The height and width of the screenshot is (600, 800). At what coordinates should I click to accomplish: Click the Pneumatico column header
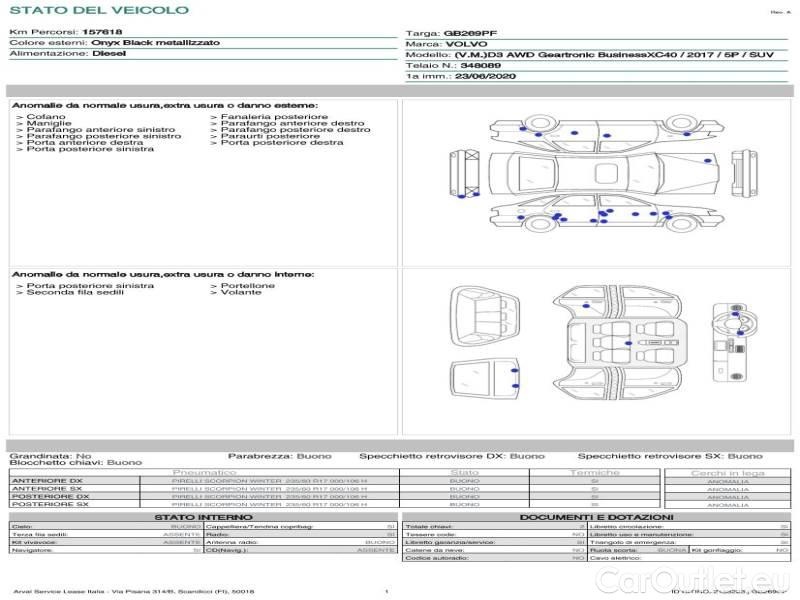(204, 472)
